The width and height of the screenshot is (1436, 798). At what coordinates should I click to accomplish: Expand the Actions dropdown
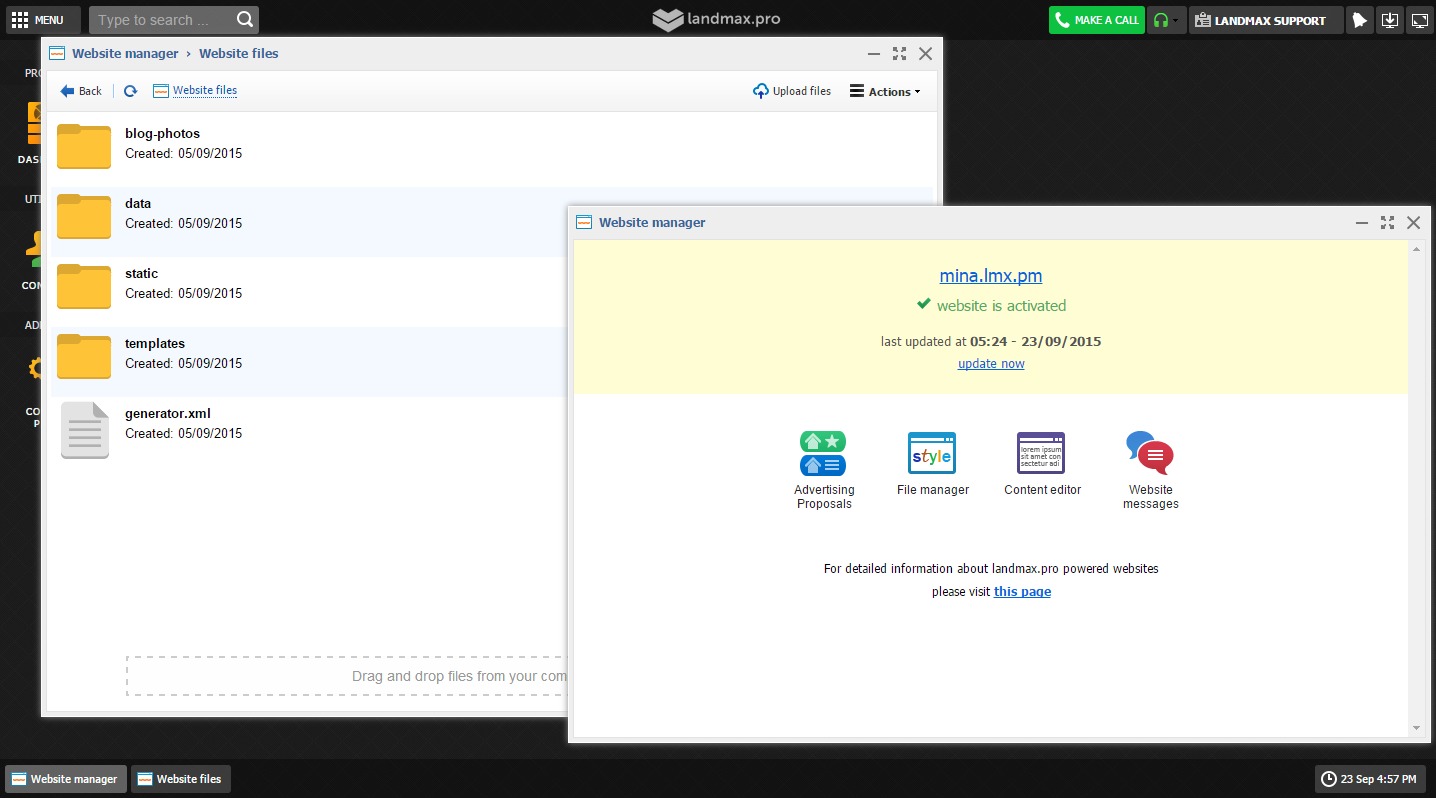(885, 91)
